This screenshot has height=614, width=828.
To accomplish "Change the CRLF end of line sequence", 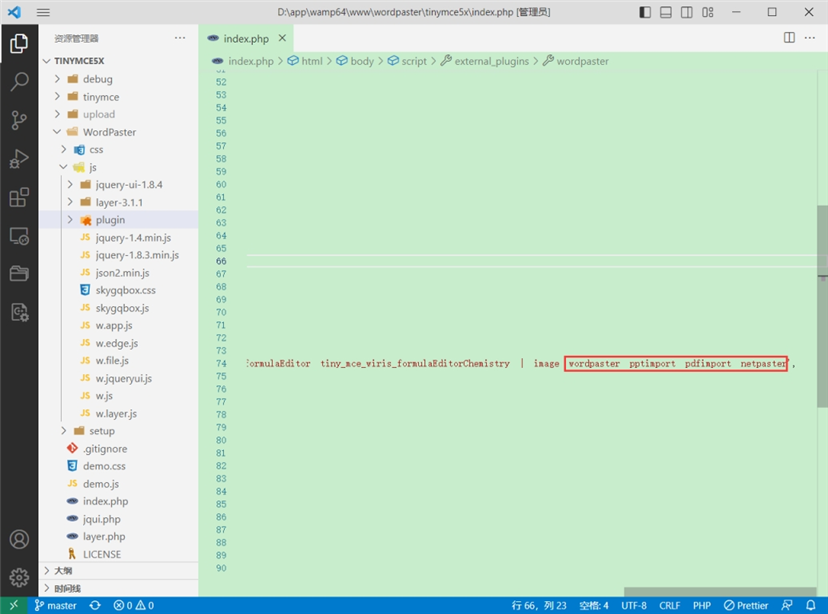I will 669,605.
